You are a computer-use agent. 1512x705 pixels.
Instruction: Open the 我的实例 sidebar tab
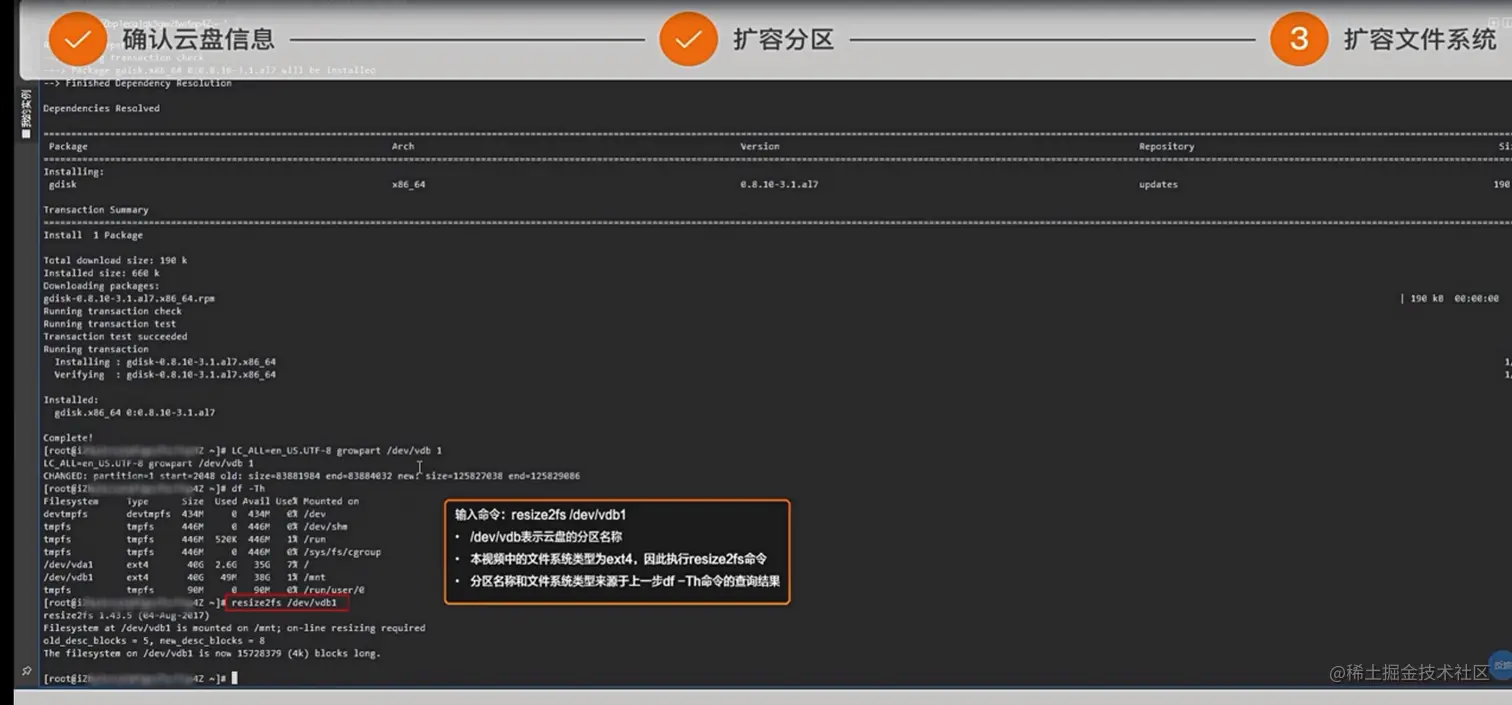tap(26, 112)
